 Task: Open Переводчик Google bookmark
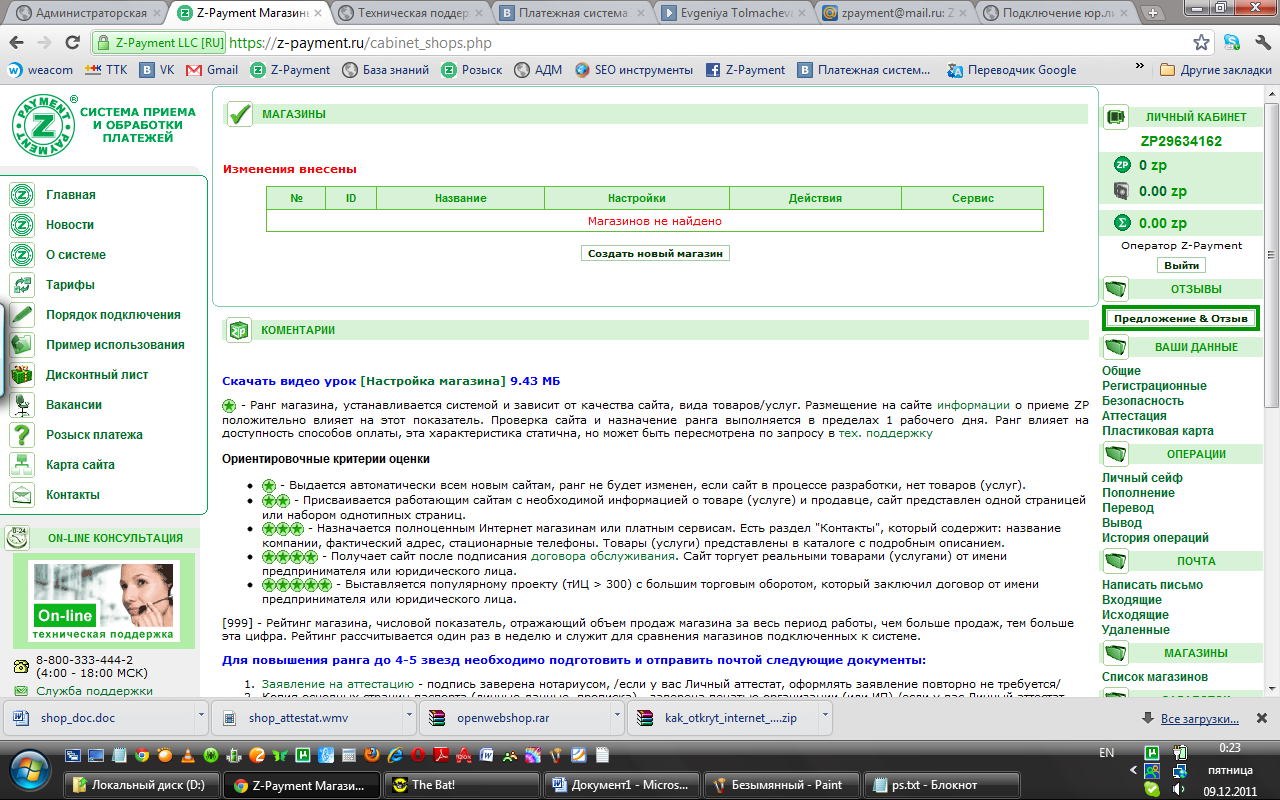(1011, 70)
